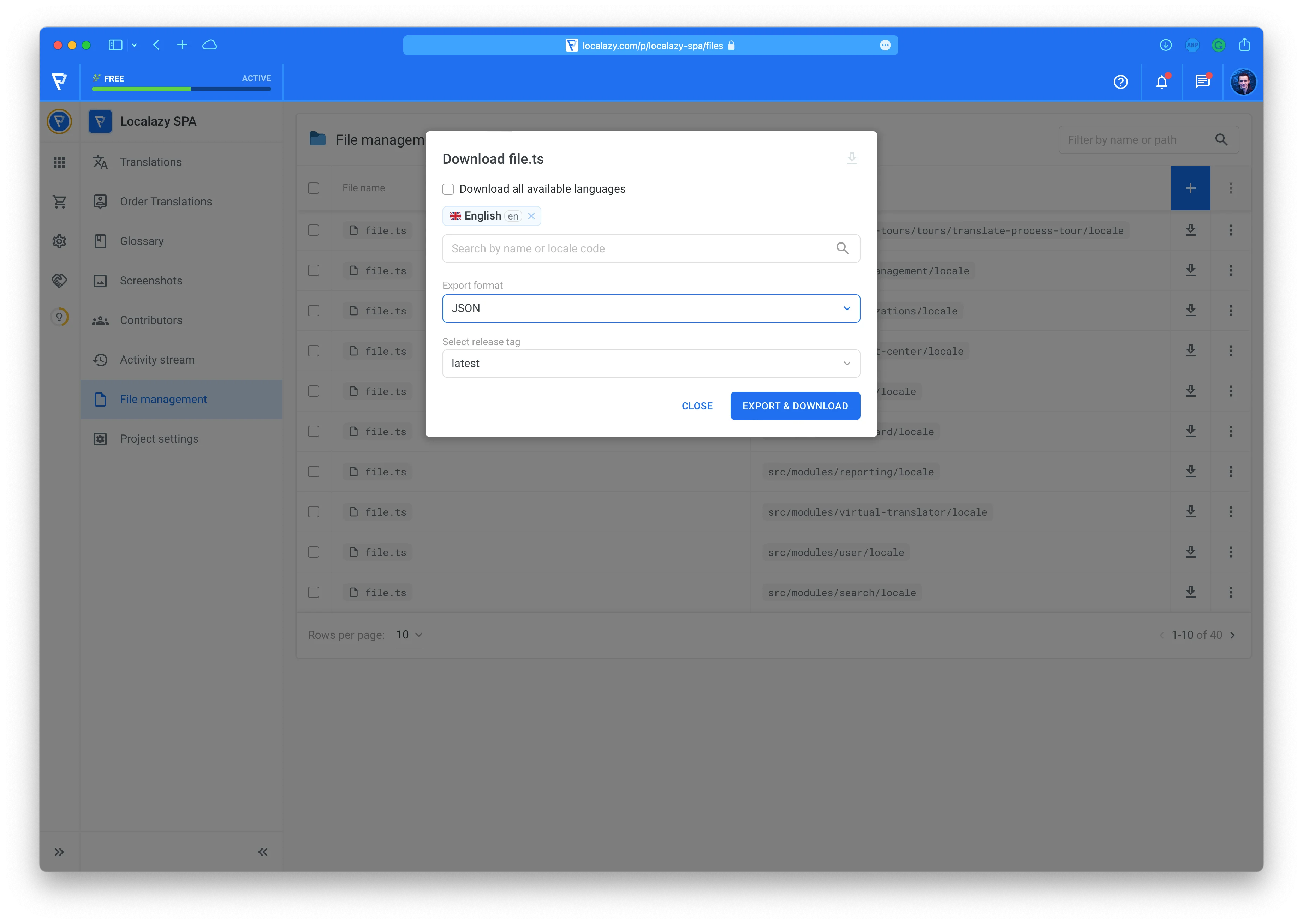Open more options for search locale file
This screenshot has height=924, width=1303.
(1230, 592)
